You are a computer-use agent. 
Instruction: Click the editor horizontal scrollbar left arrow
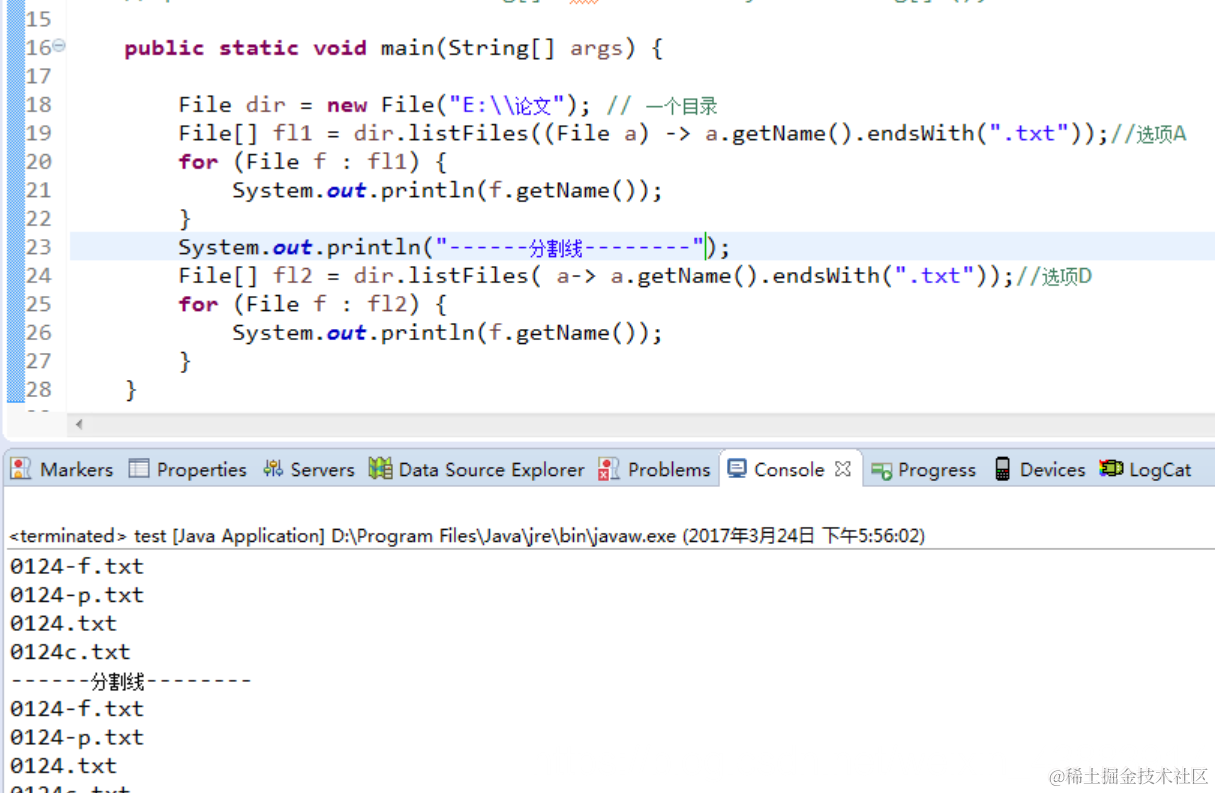pyautogui.click(x=78, y=424)
